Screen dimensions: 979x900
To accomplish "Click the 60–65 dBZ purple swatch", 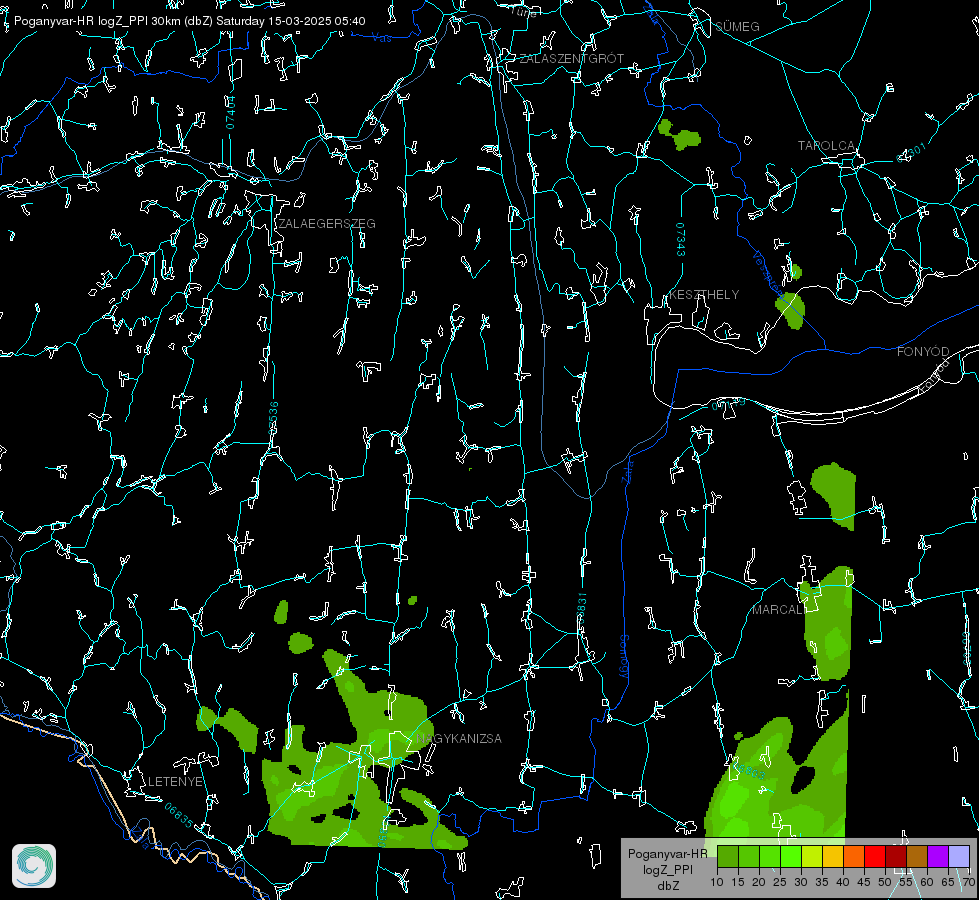I will tap(938, 856).
